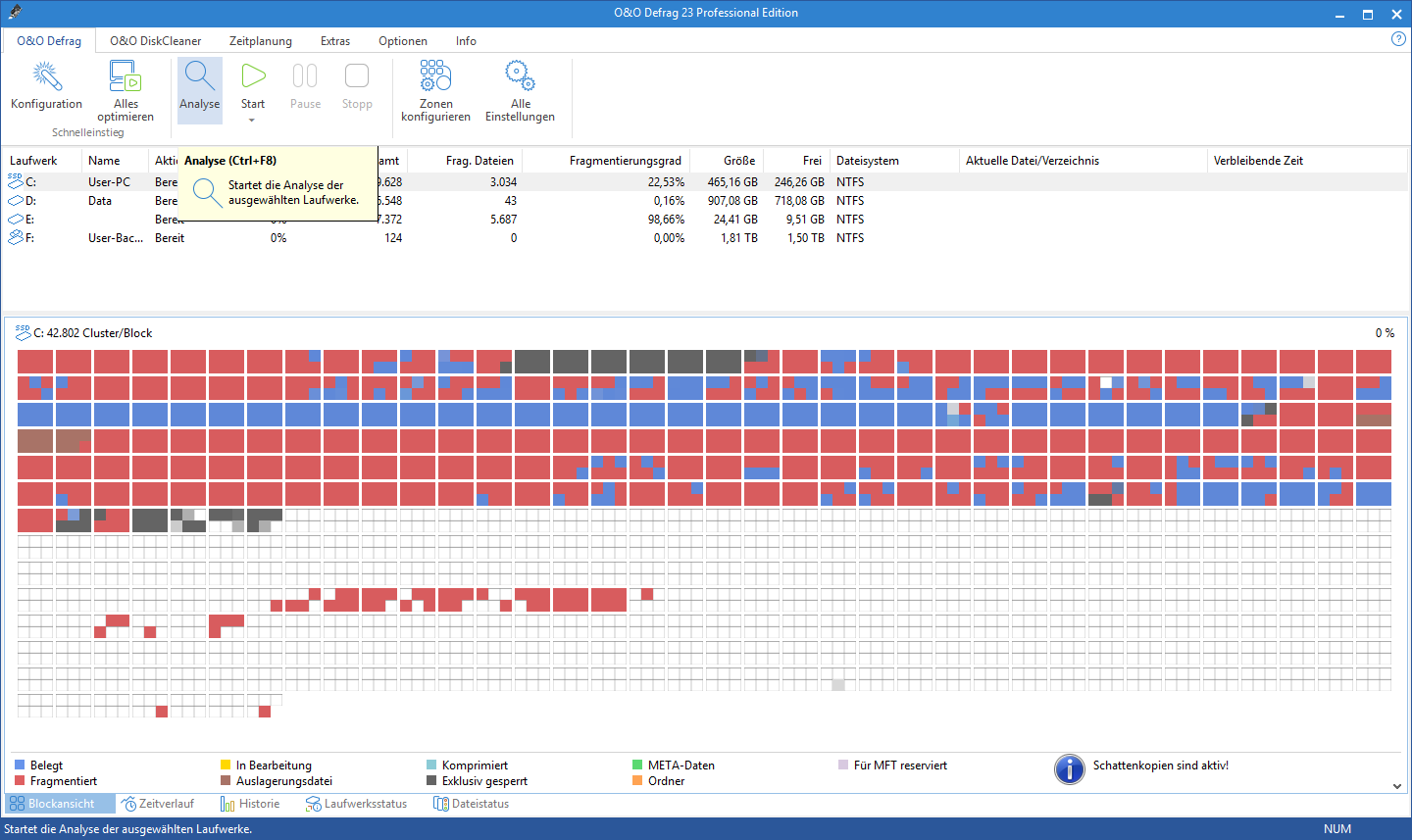Switch to Blockansicht view
Screen dimensions: 1412x840
point(60,804)
